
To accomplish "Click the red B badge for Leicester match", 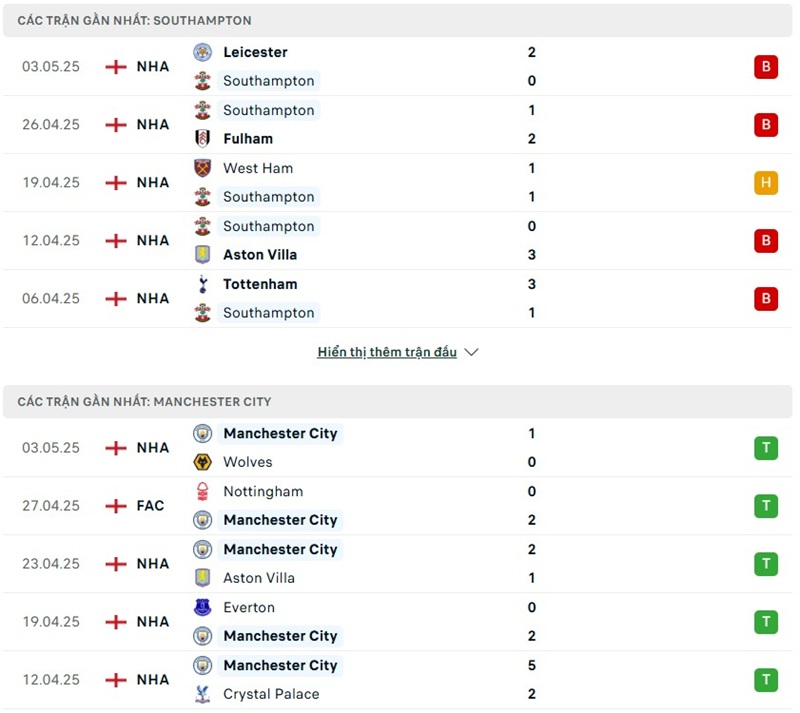I will (766, 67).
